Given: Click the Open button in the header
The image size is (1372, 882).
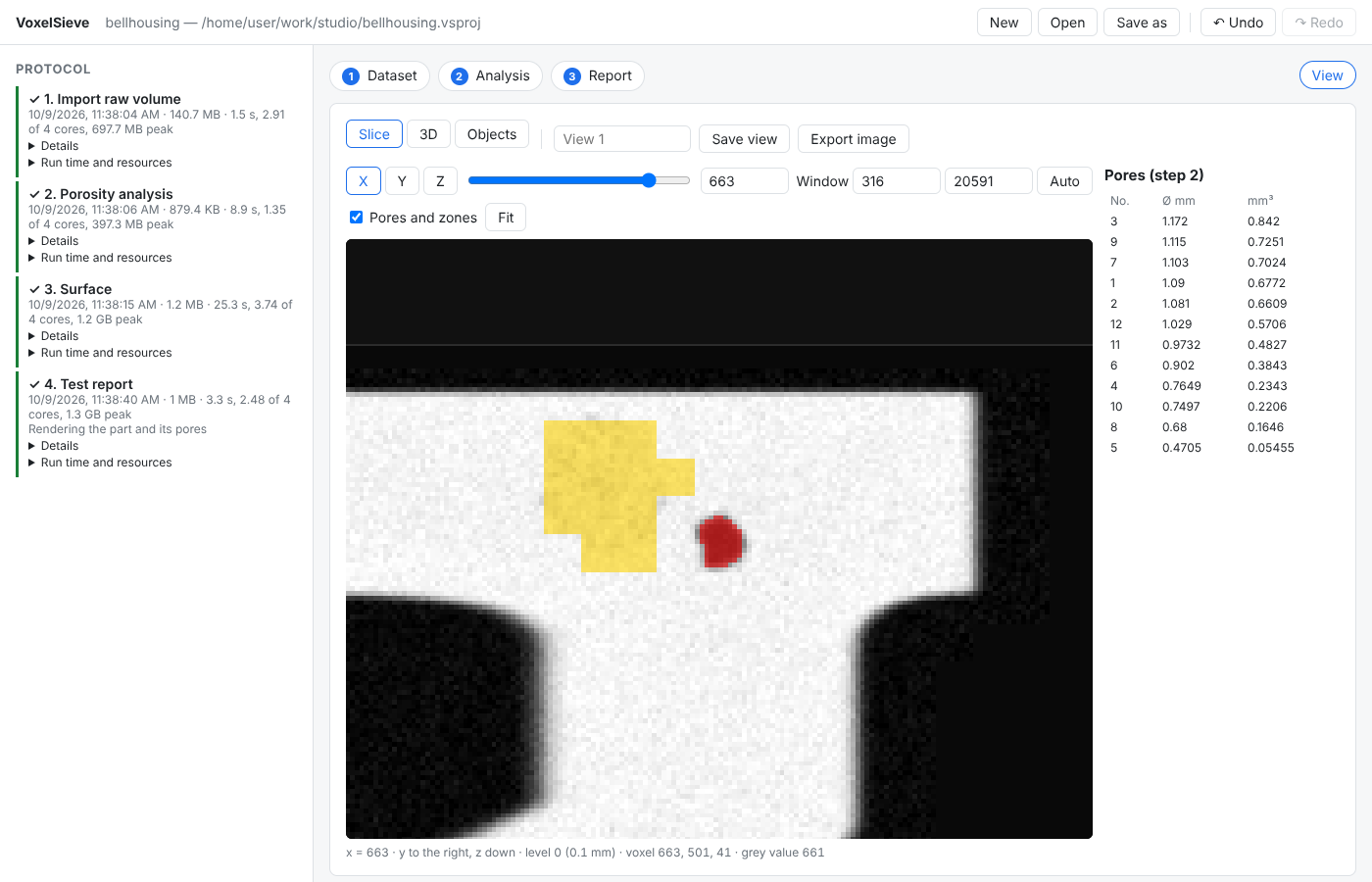Looking at the screenshot, I should [x=1067, y=23].
